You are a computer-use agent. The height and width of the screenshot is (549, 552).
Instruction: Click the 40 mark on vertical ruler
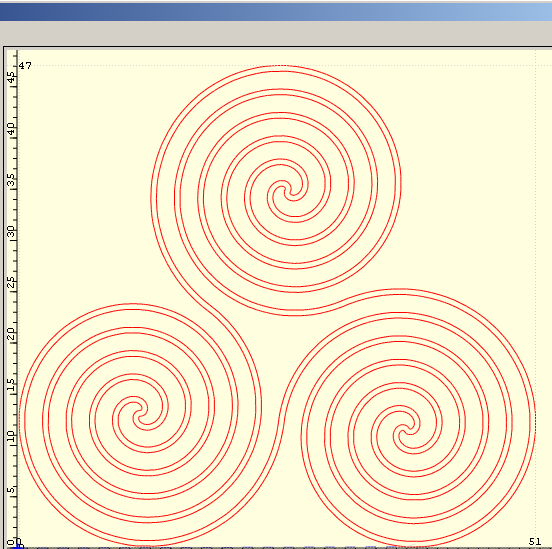12,129
